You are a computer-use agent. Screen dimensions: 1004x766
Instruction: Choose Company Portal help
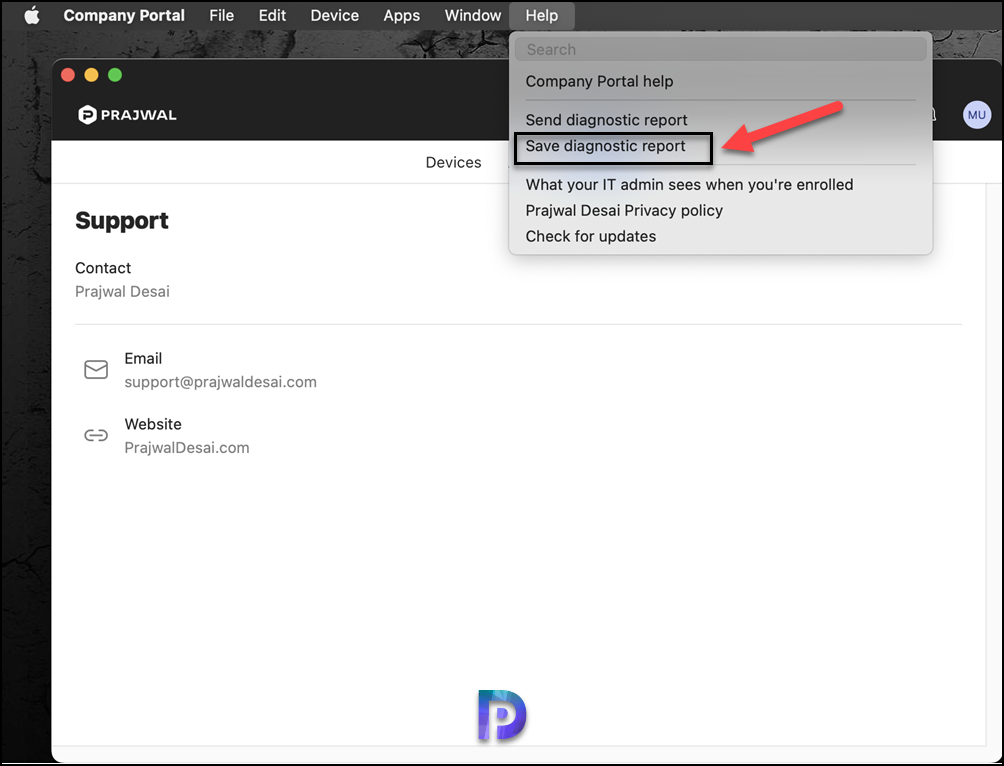click(x=599, y=81)
